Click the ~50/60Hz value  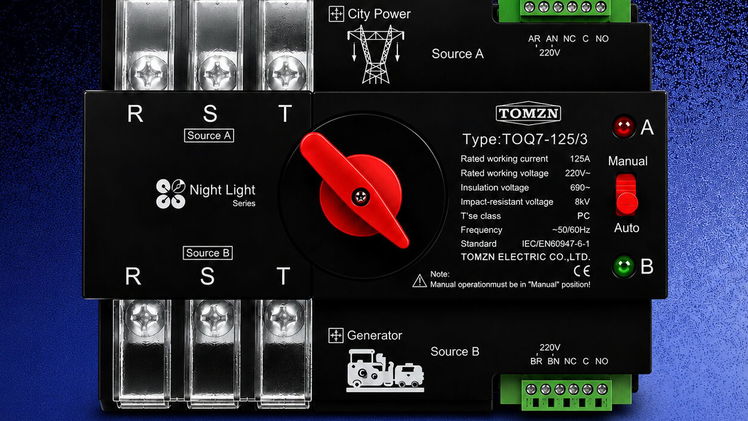[571, 230]
